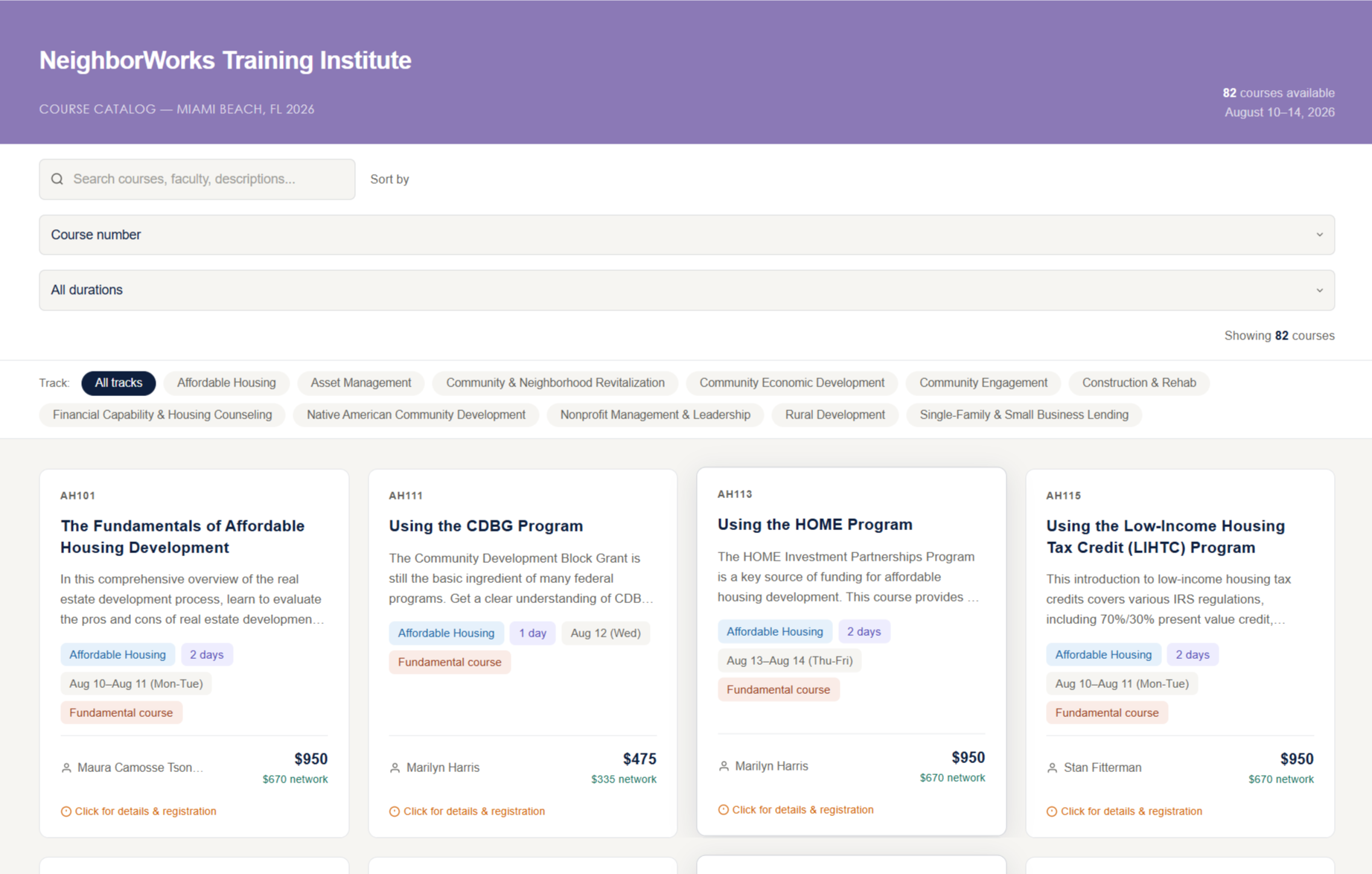Click the Showing 82 courses count
Screen dimensions: 1372x874
click(1280, 336)
